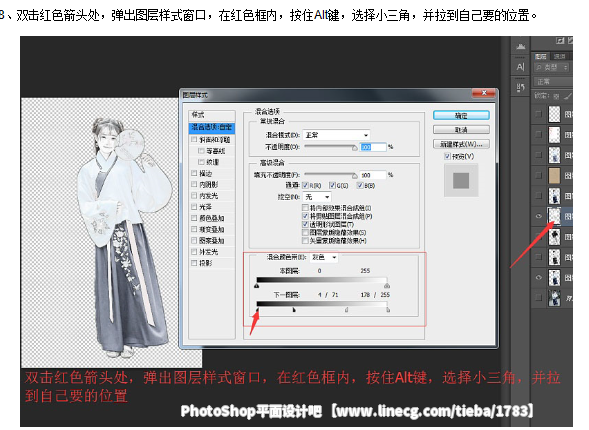This screenshot has width=589, height=430.
Task: Click the highlighted selected layer thumbnail
Action: pos(554,216)
